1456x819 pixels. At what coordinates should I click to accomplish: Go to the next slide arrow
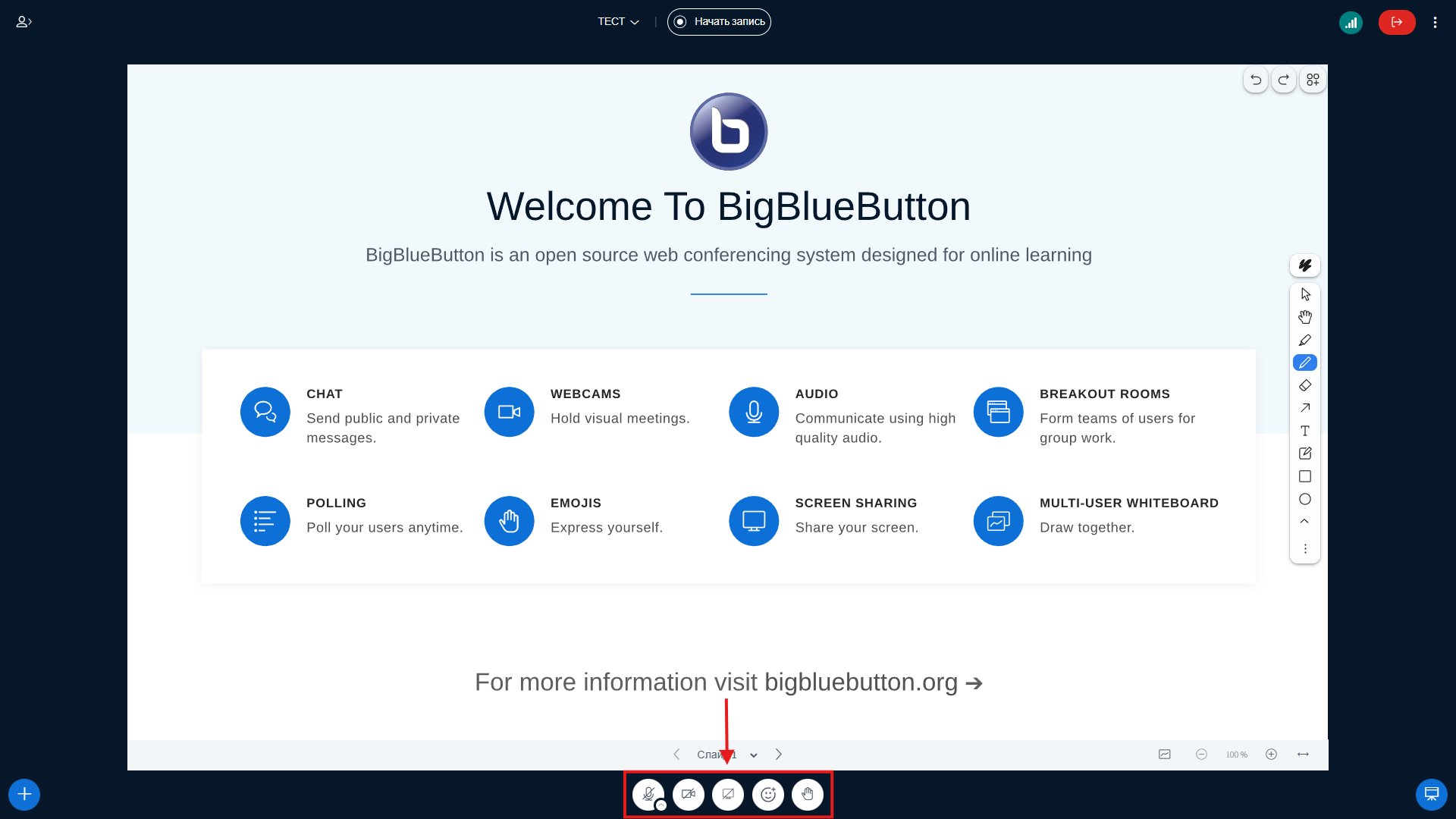[778, 755]
